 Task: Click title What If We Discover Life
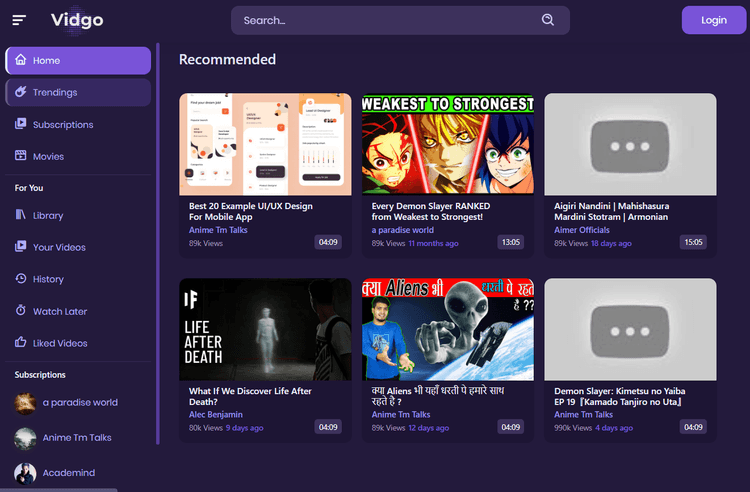pyautogui.click(x=250, y=396)
